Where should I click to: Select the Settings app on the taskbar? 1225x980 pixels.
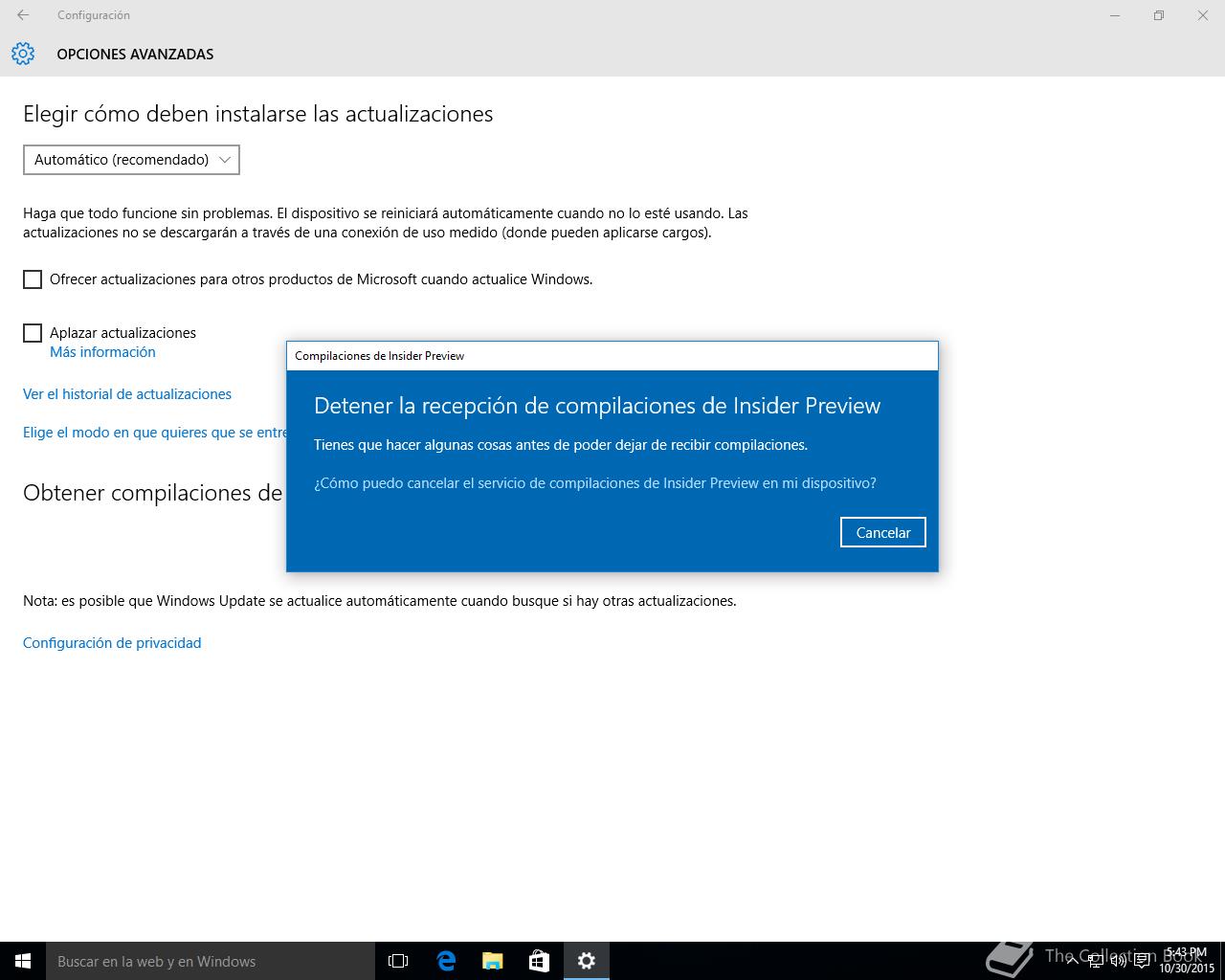586,961
